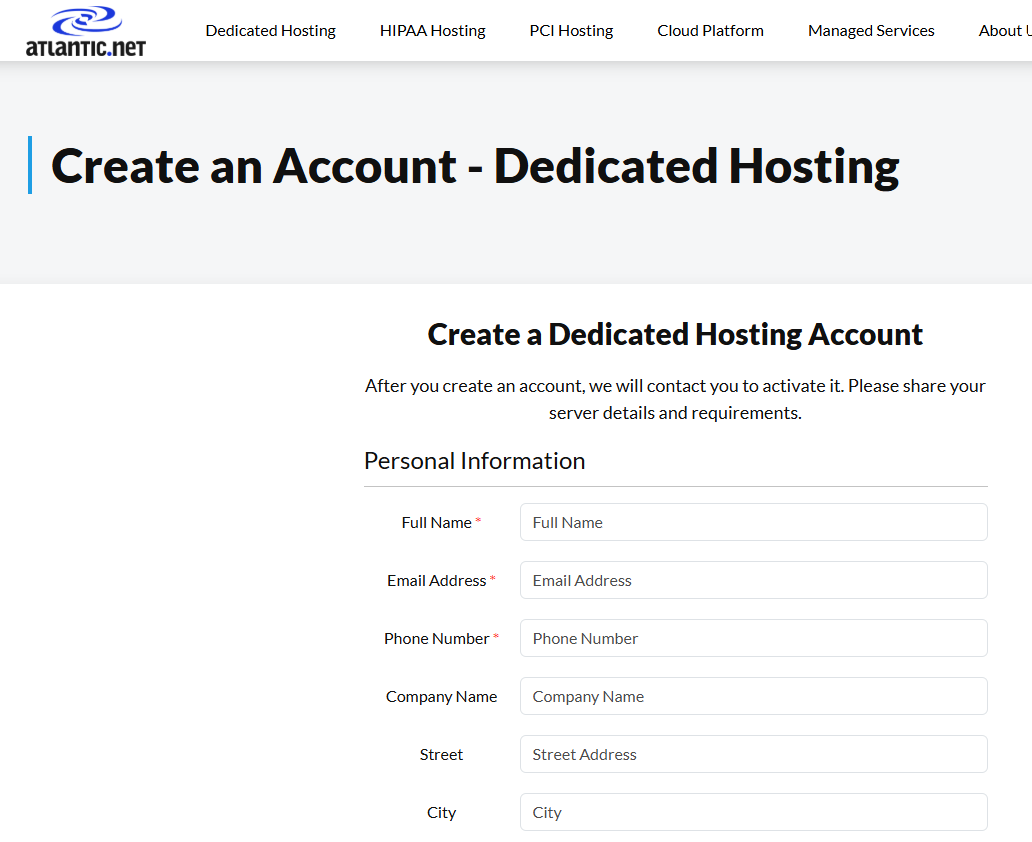
Task: Open the Cloud Platform menu
Action: point(710,31)
